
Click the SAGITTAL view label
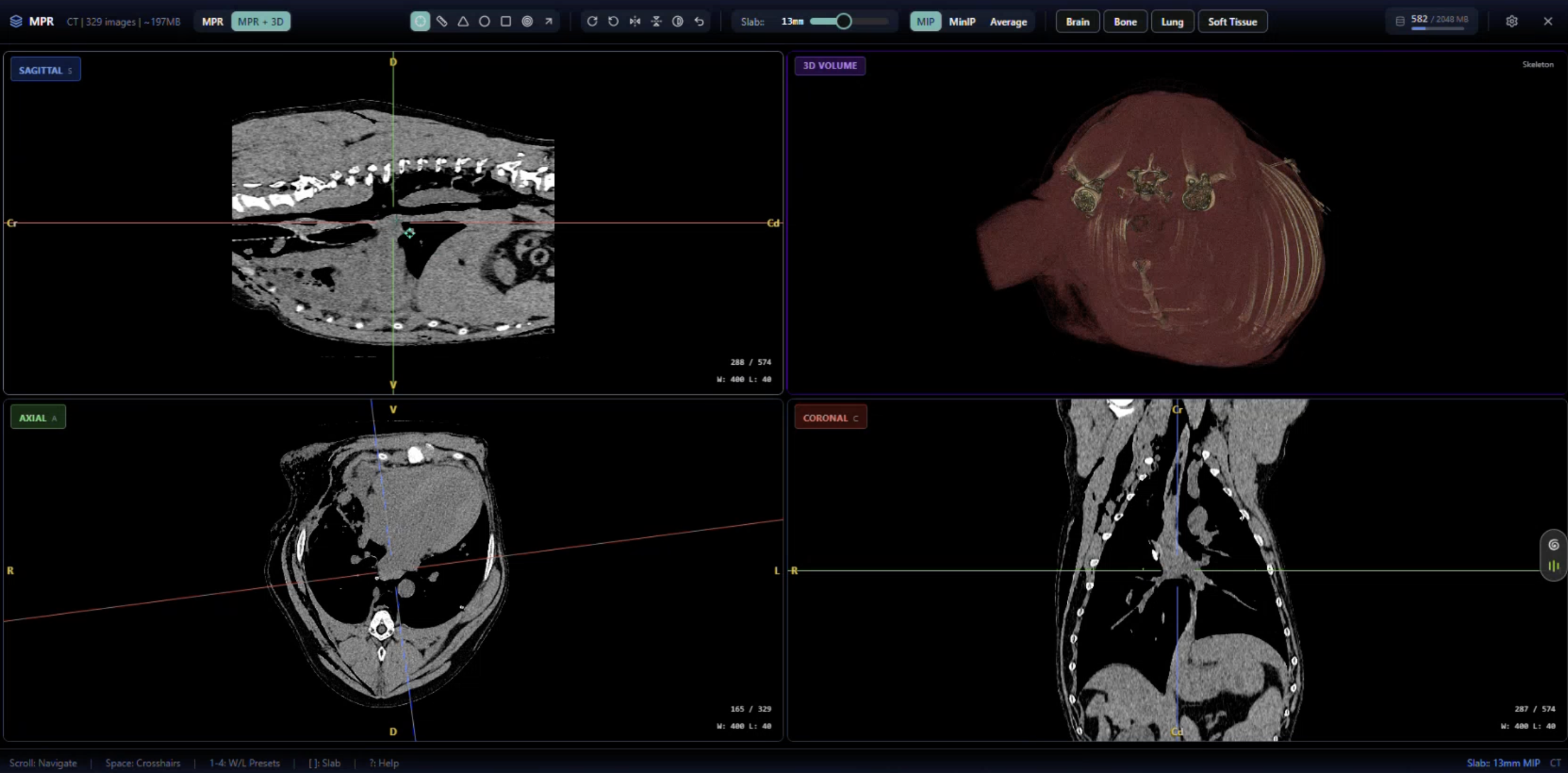pos(45,70)
